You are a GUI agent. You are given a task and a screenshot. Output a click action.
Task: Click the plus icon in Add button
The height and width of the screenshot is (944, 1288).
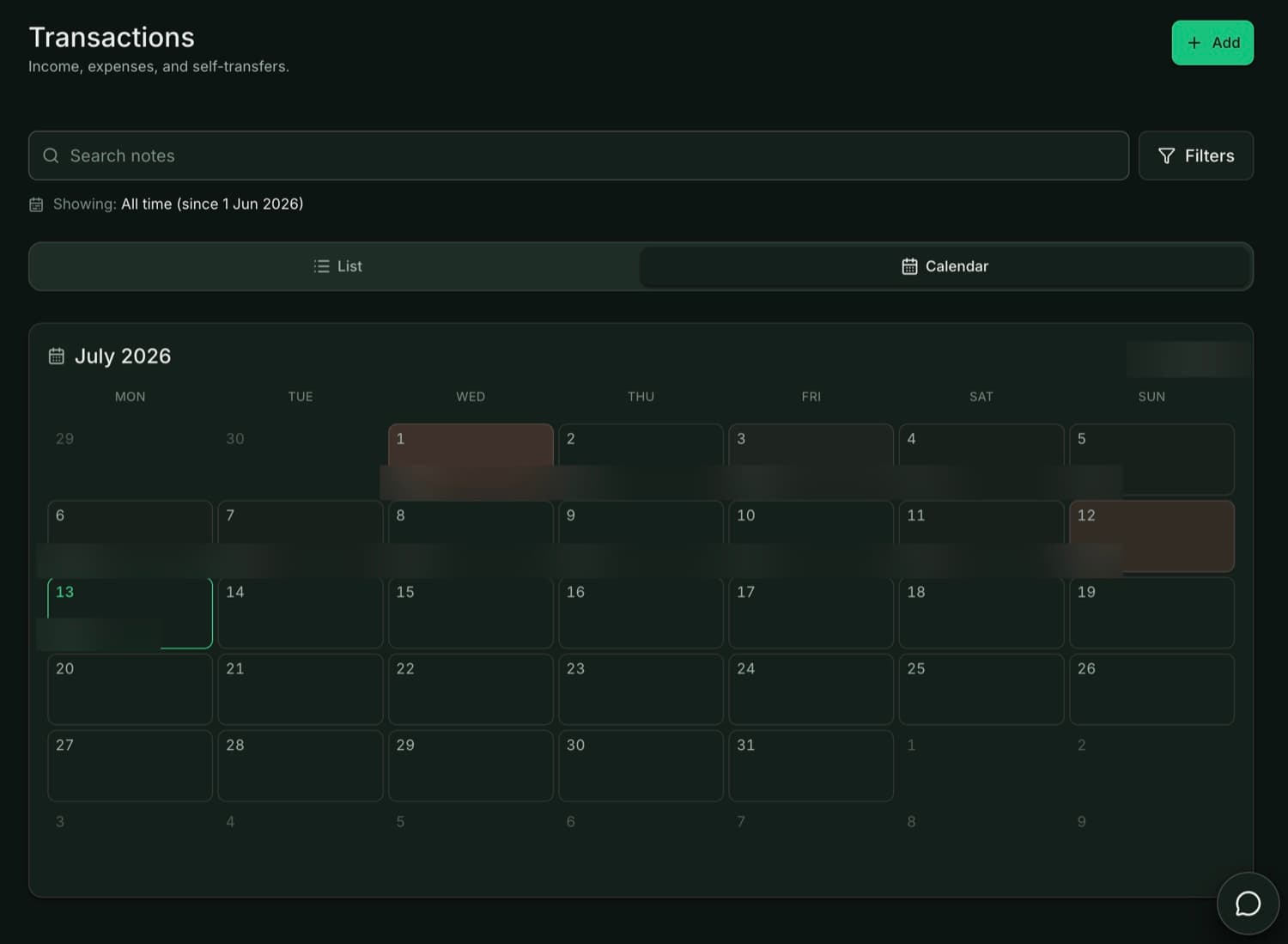[x=1194, y=43]
